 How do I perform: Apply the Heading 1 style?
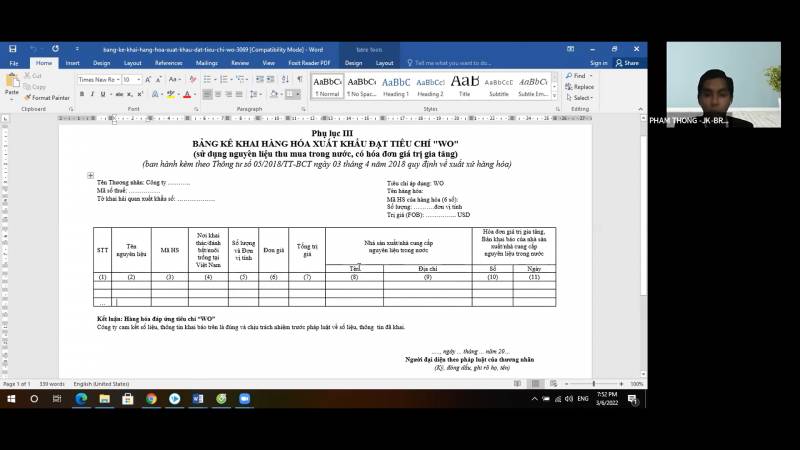[396, 85]
